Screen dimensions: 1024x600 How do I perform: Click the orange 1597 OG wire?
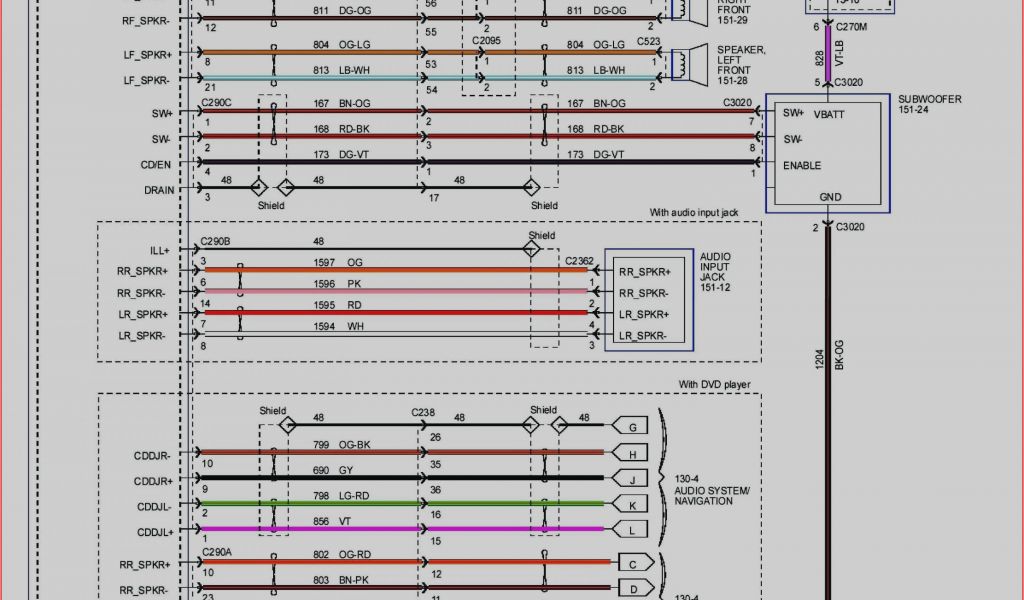pos(400,270)
